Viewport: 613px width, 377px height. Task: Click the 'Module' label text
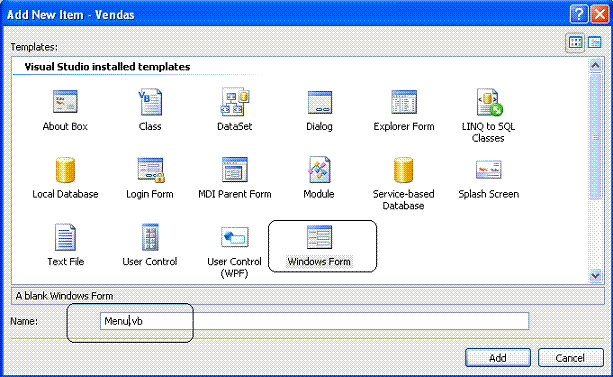(x=319, y=194)
